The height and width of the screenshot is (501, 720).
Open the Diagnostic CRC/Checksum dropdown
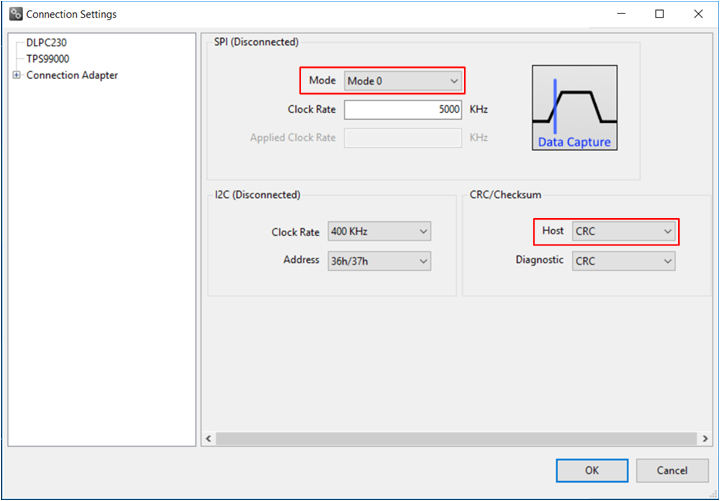[624, 261]
